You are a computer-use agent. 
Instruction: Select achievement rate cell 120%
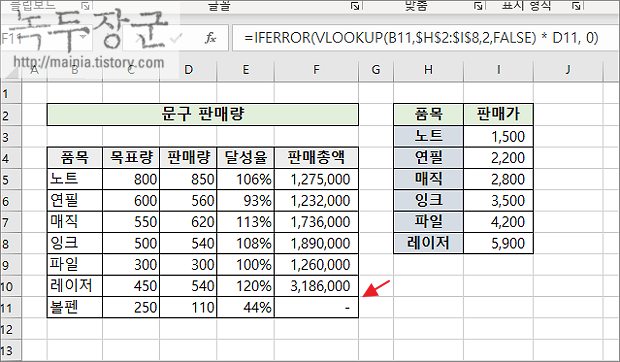click(246, 286)
